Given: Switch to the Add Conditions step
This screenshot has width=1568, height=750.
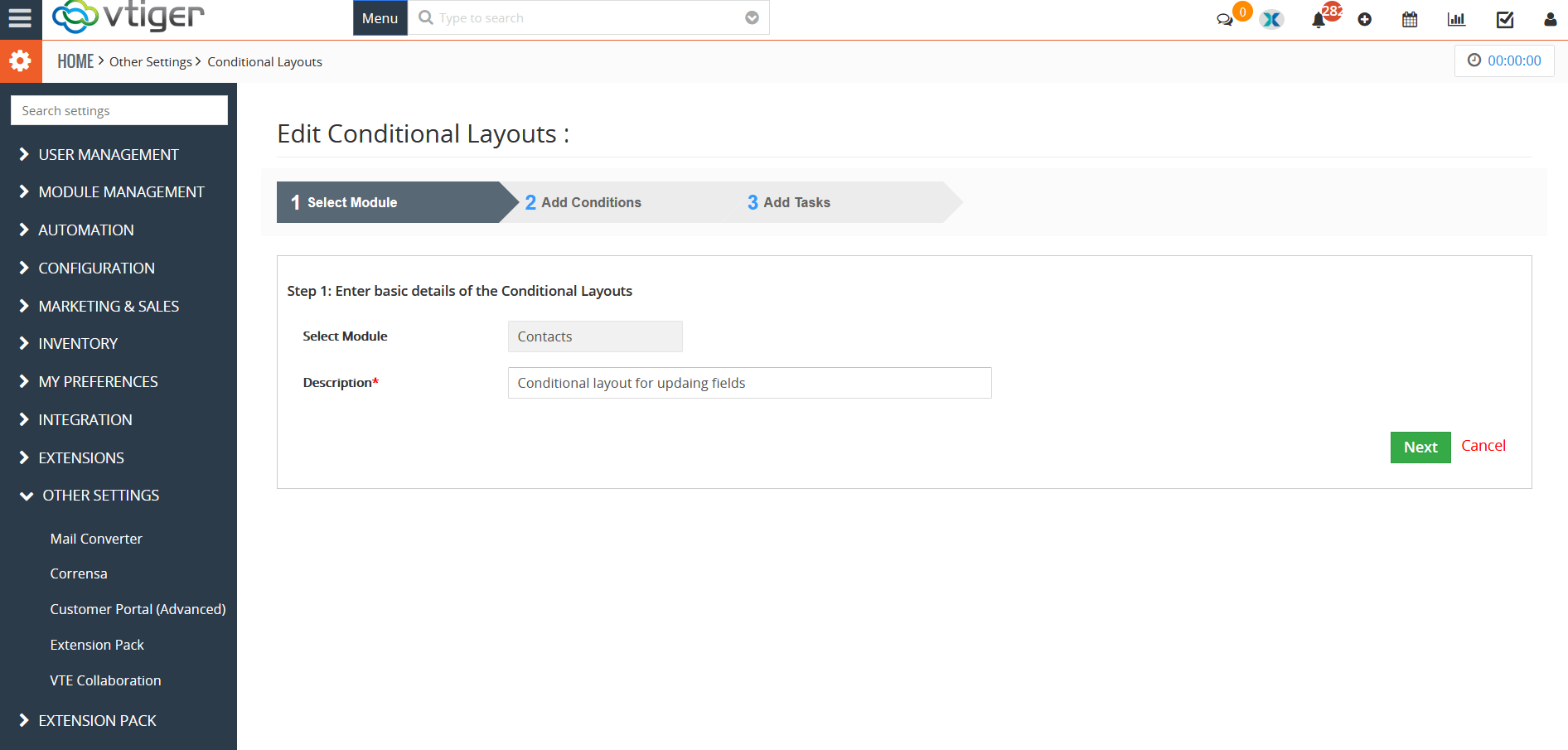Looking at the screenshot, I should pyautogui.click(x=591, y=202).
